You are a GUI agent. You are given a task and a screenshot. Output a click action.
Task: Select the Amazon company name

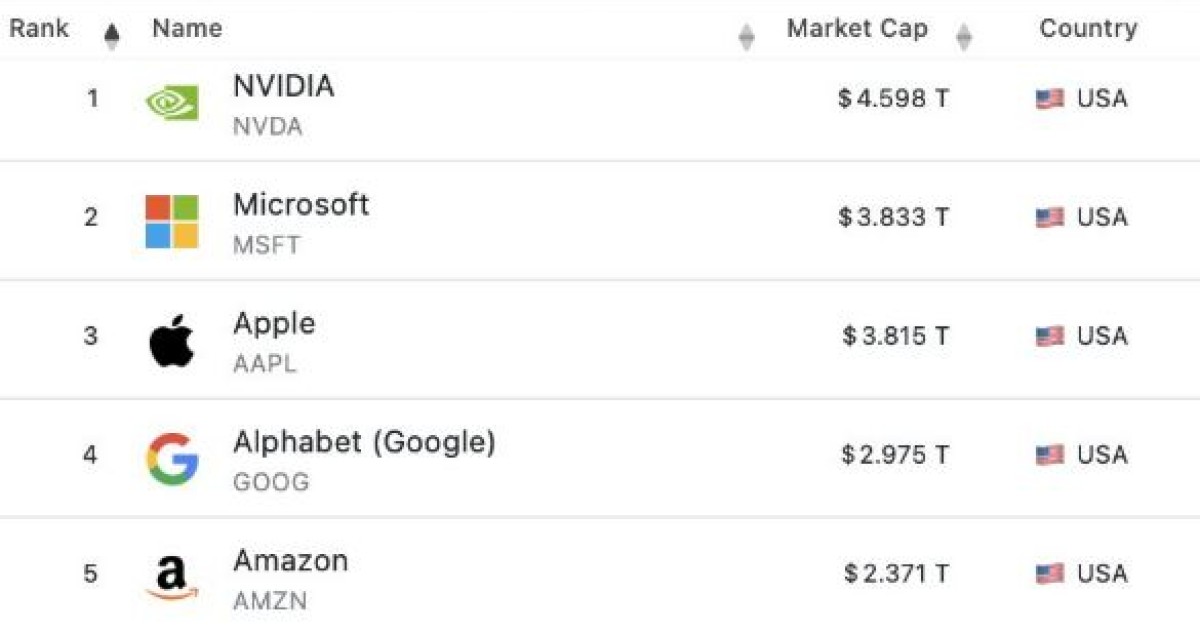click(x=291, y=561)
